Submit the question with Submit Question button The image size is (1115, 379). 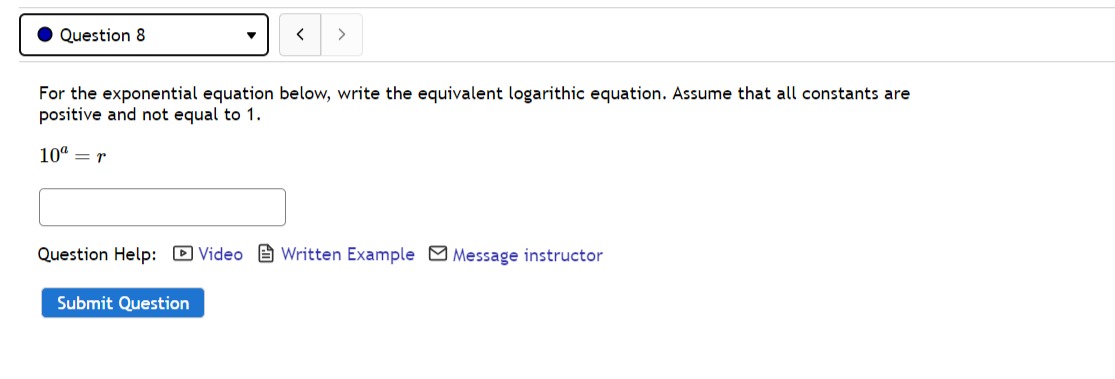(123, 303)
